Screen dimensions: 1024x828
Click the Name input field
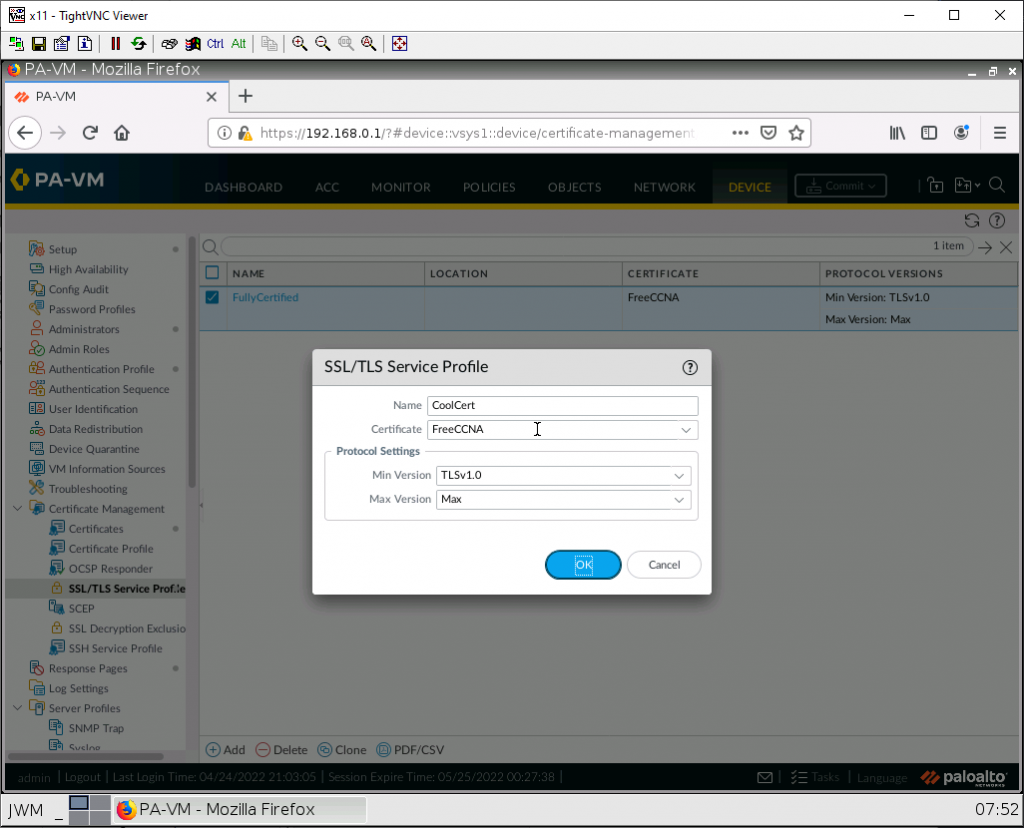[x=561, y=406]
